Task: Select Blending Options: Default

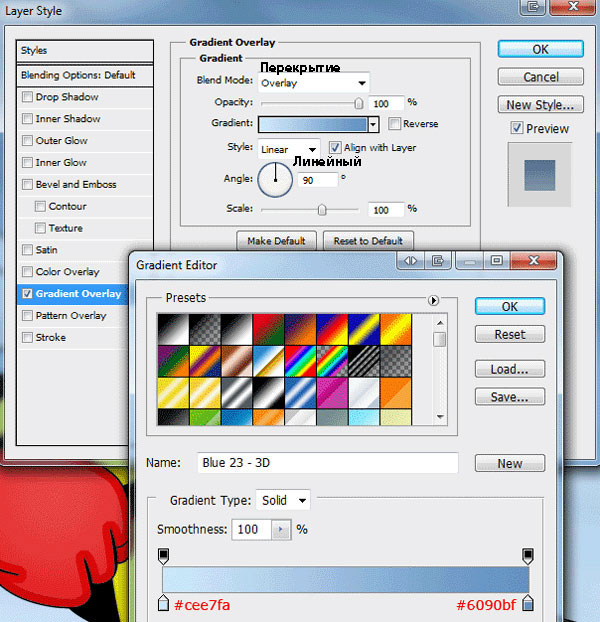Action: coord(84,75)
